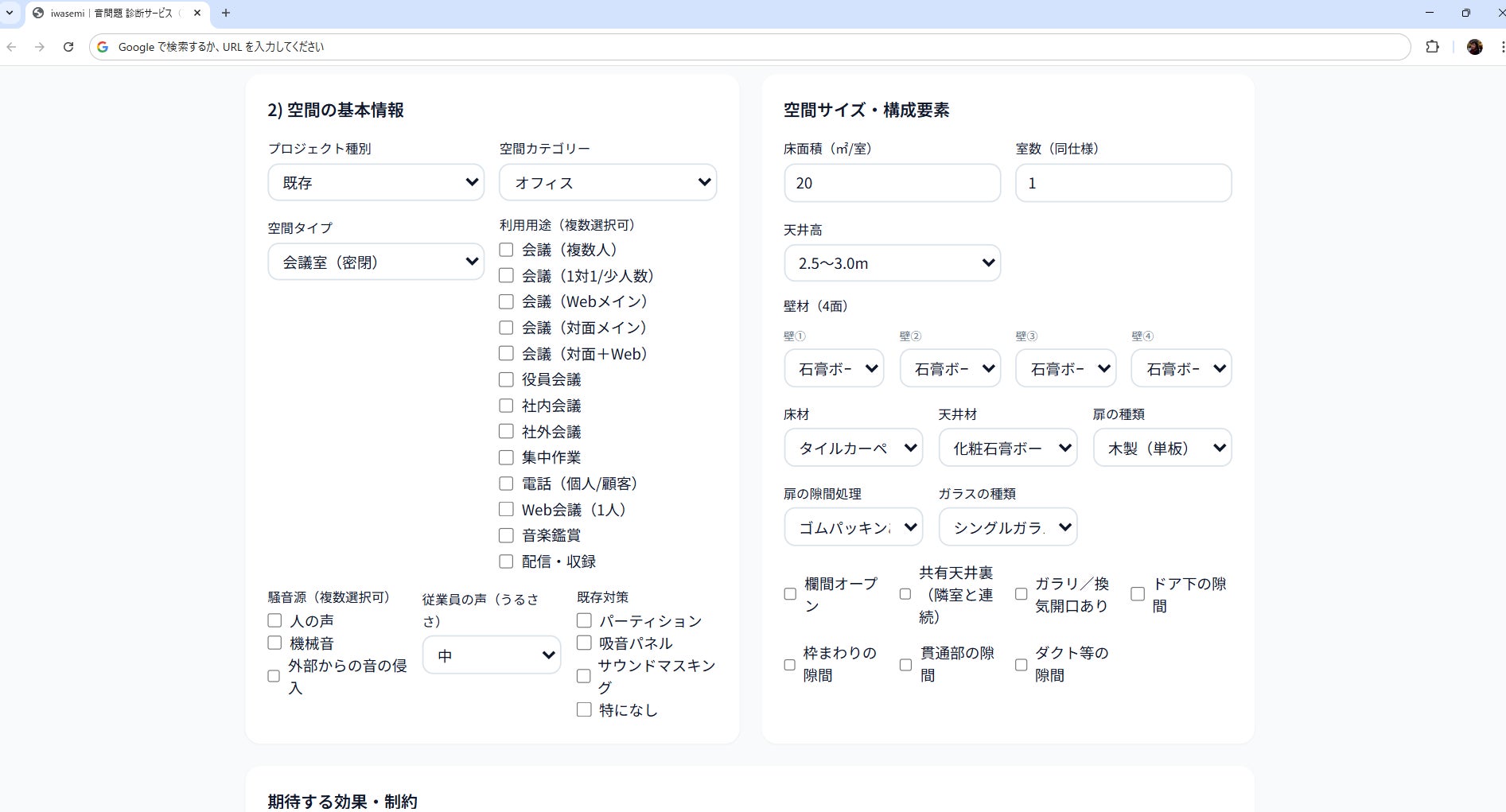The width and height of the screenshot is (1506, 812).
Task: Open a new browser tab
Action: coord(226,13)
